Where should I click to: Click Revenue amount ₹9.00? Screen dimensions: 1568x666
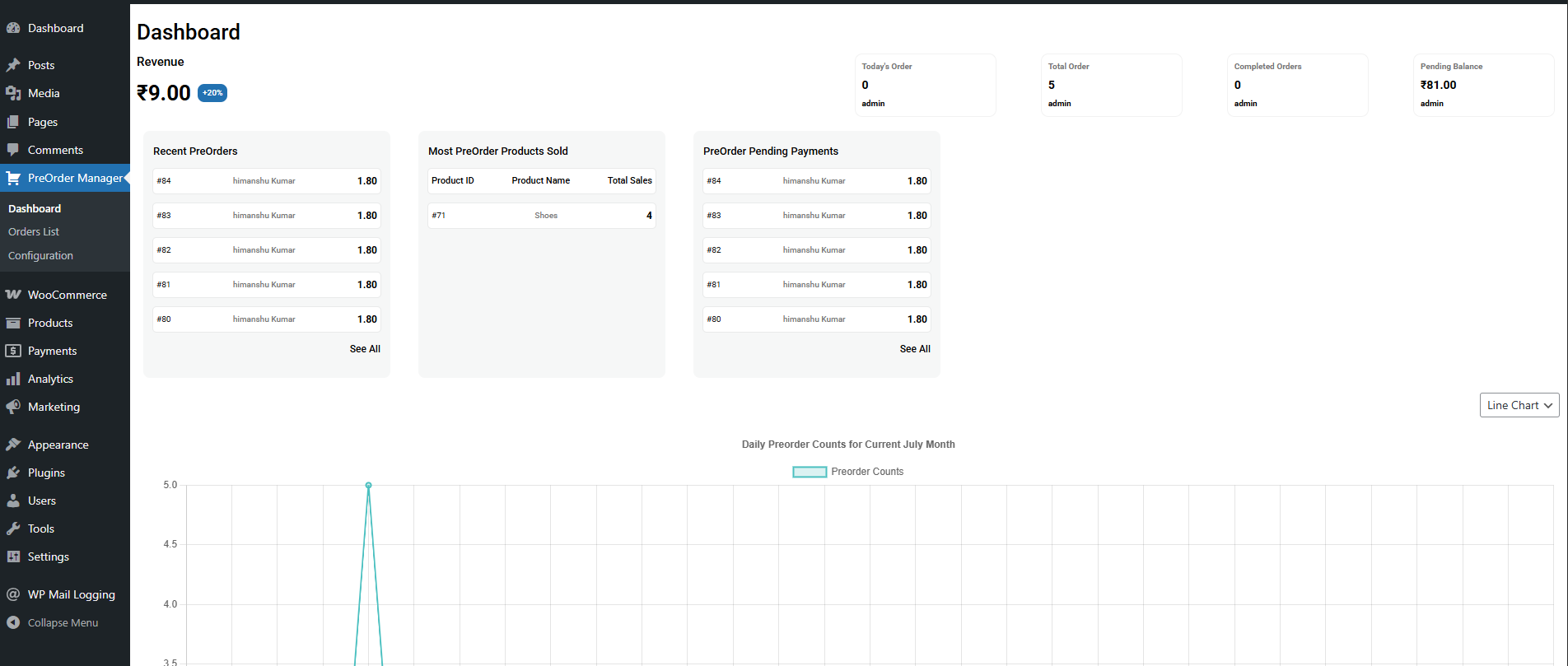pos(164,93)
